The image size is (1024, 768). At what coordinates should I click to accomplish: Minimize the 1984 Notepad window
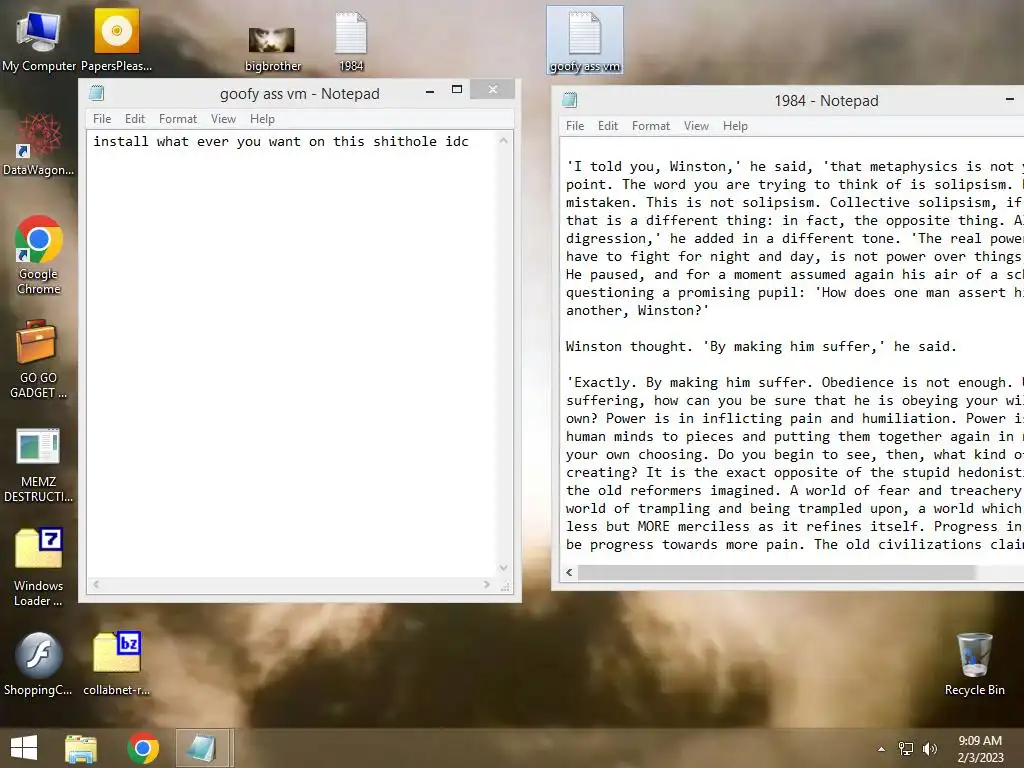pos(1010,99)
